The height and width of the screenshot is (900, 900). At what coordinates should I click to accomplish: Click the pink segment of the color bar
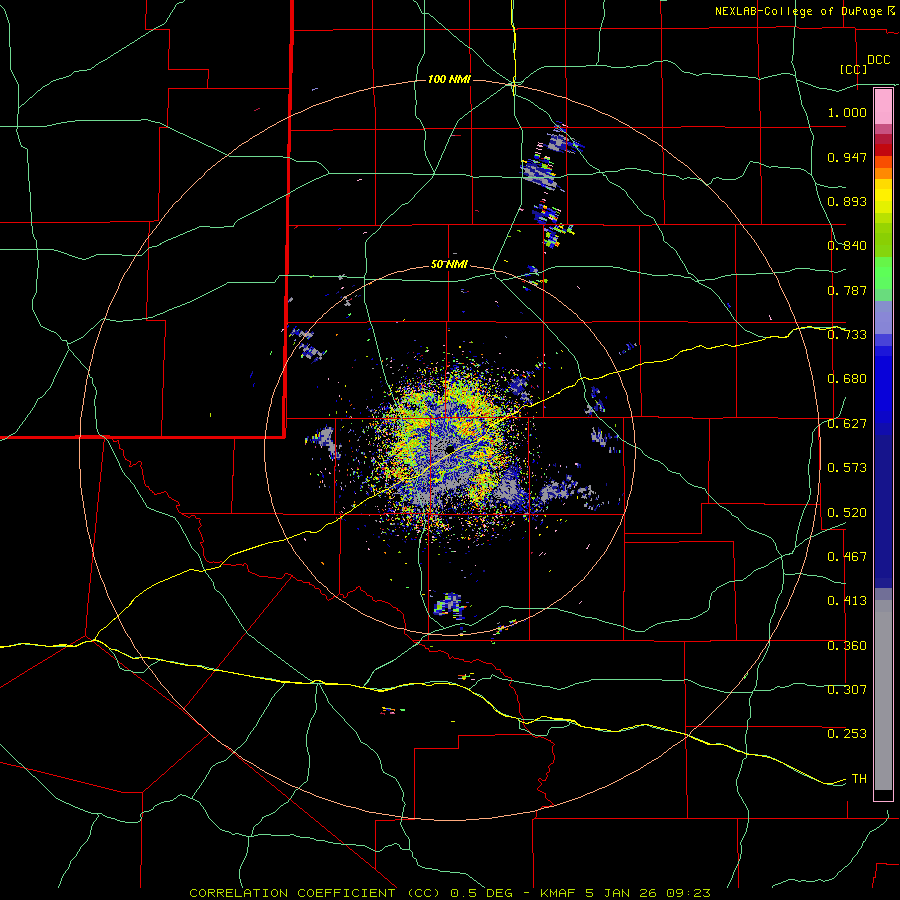[x=883, y=107]
